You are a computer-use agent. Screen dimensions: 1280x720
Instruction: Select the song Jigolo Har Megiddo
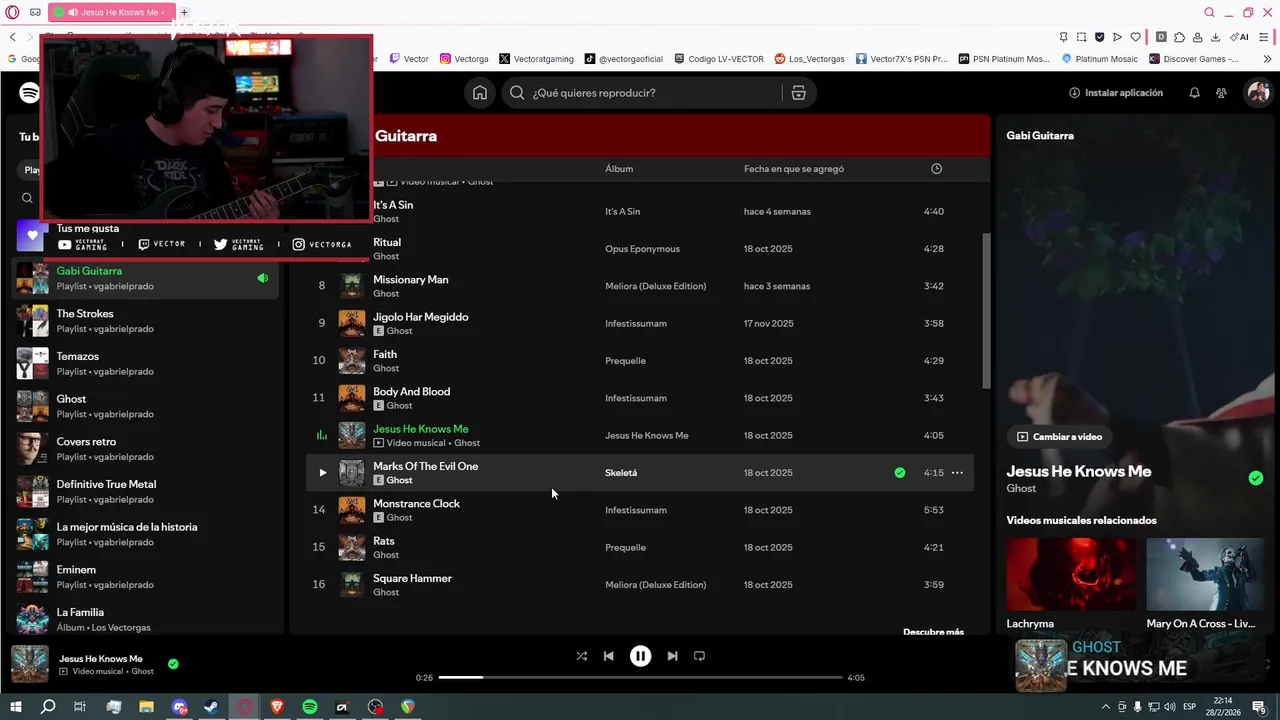(421, 317)
